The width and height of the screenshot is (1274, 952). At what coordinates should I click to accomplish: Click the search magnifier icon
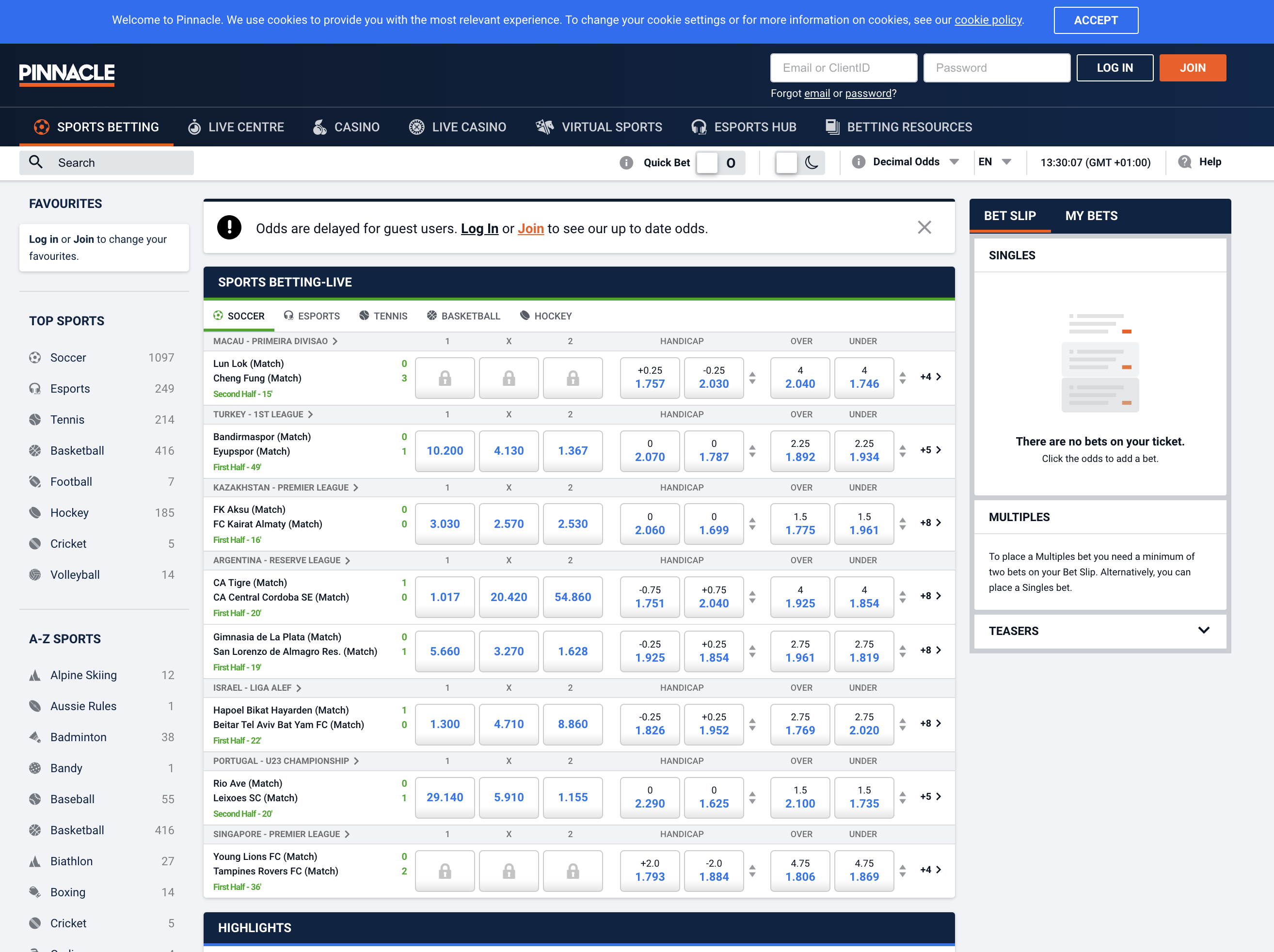coord(36,162)
